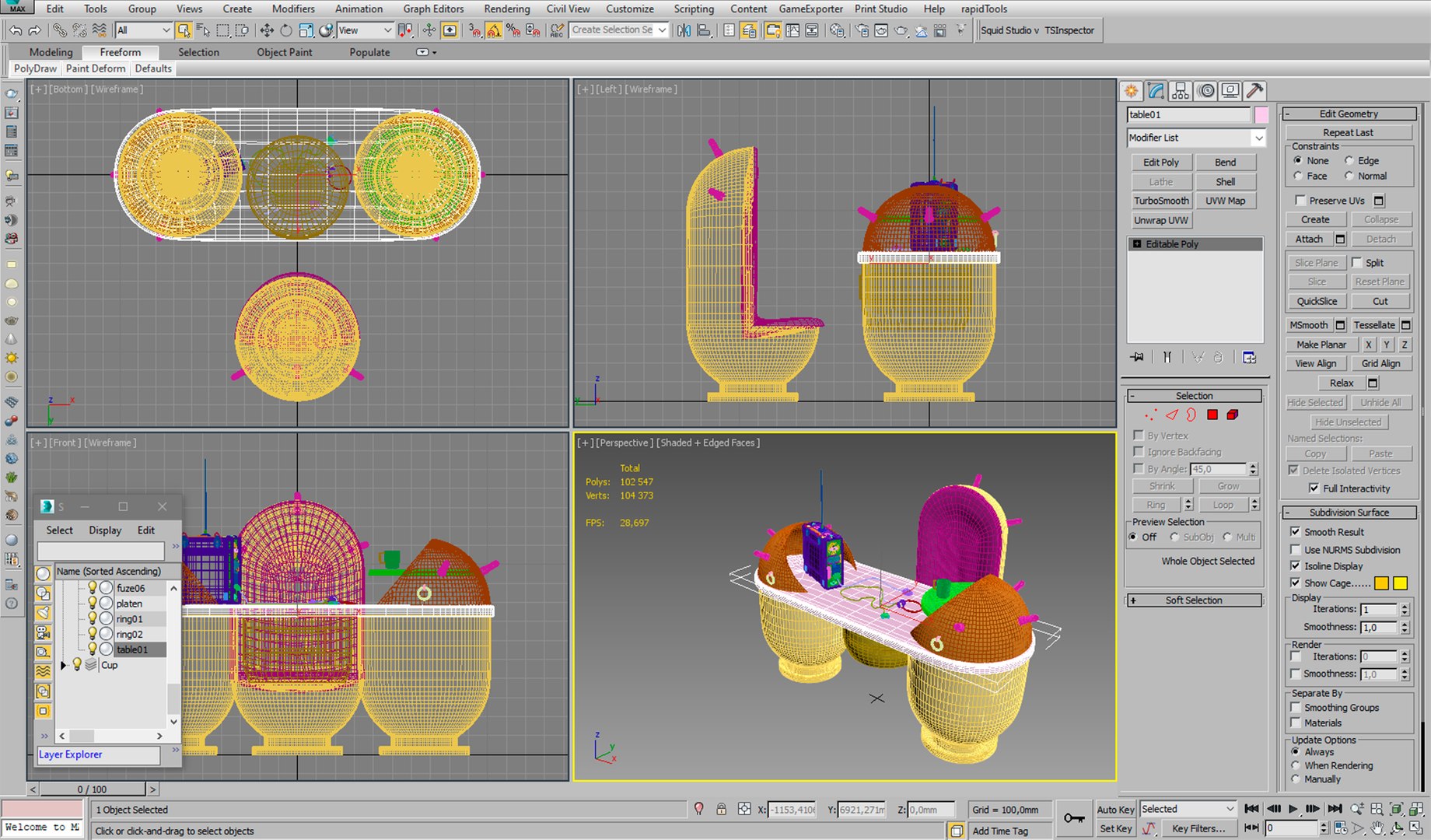
Task: Open the Hierarchy command panel tab
Action: [1181, 91]
